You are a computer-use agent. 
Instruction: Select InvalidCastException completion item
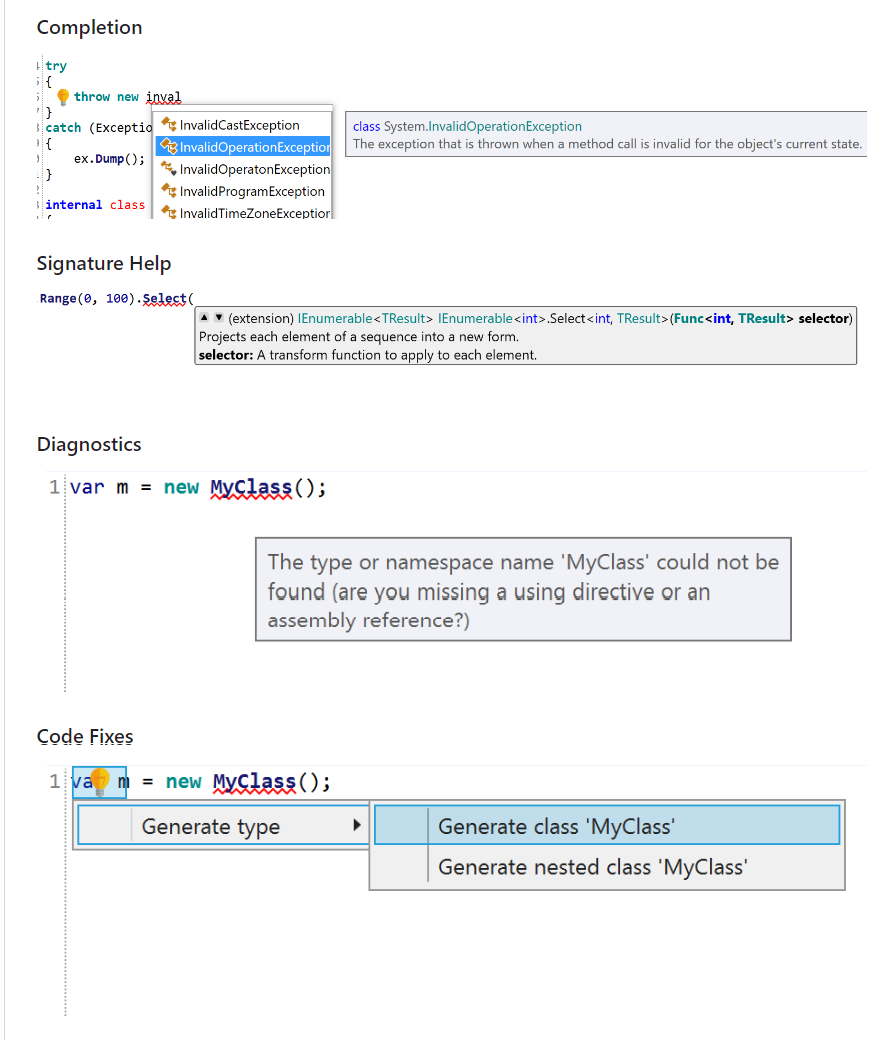[243, 125]
